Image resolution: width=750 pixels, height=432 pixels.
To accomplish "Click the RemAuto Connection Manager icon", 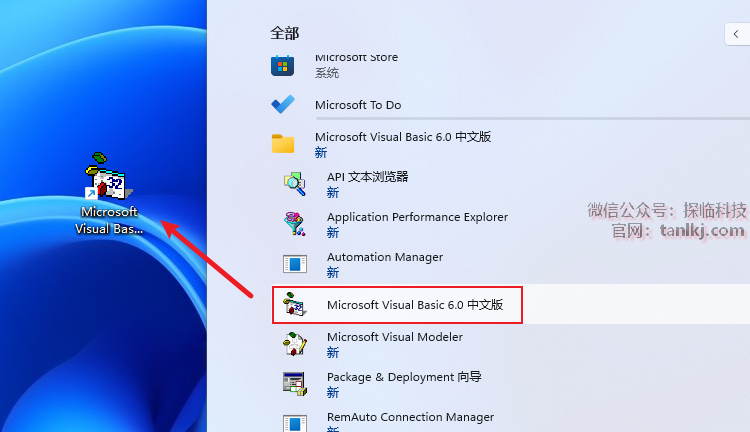I will (x=294, y=422).
